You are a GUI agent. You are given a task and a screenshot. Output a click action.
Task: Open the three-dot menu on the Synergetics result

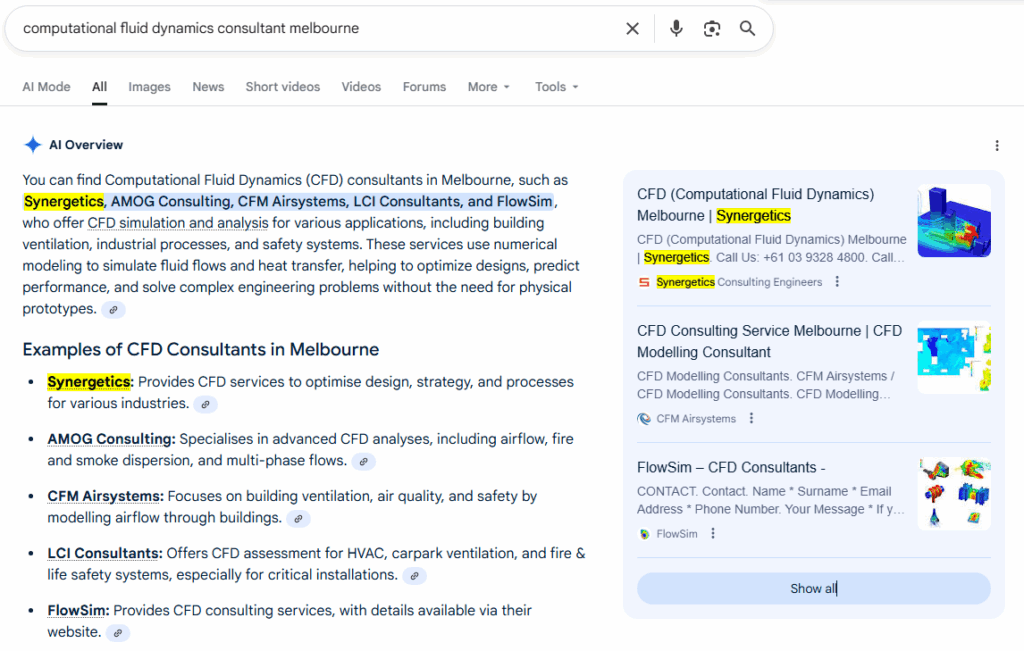836,281
